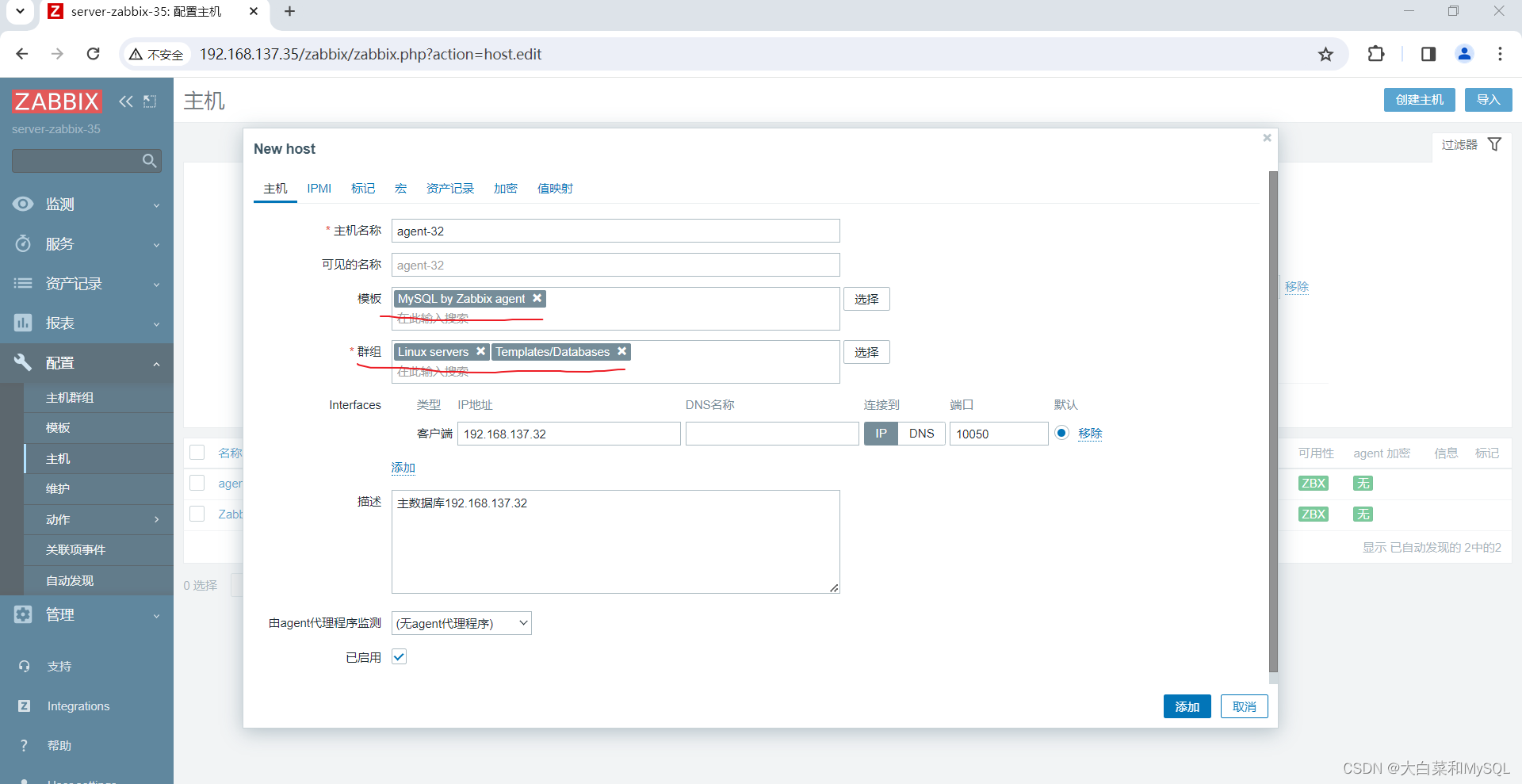The height and width of the screenshot is (784, 1522).
Task: Check the select-all checkbox in host table header
Action: point(197,453)
